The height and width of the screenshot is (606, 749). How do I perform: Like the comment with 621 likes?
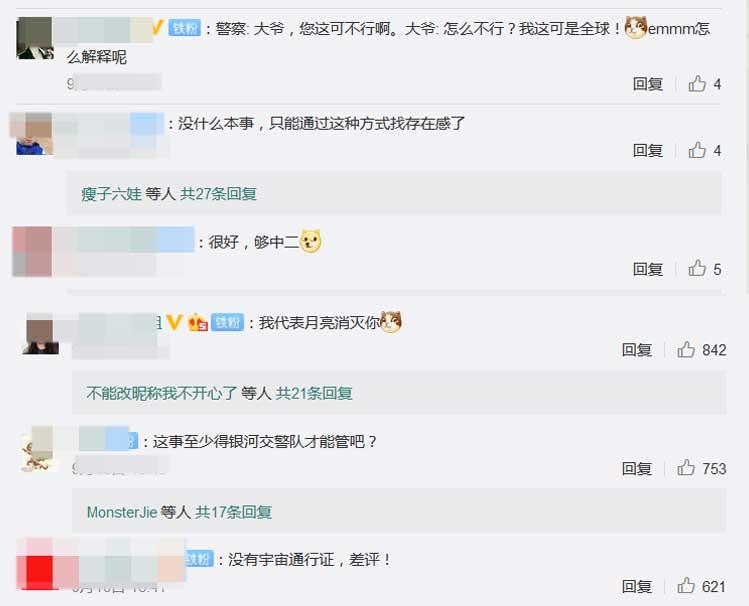coord(686,585)
